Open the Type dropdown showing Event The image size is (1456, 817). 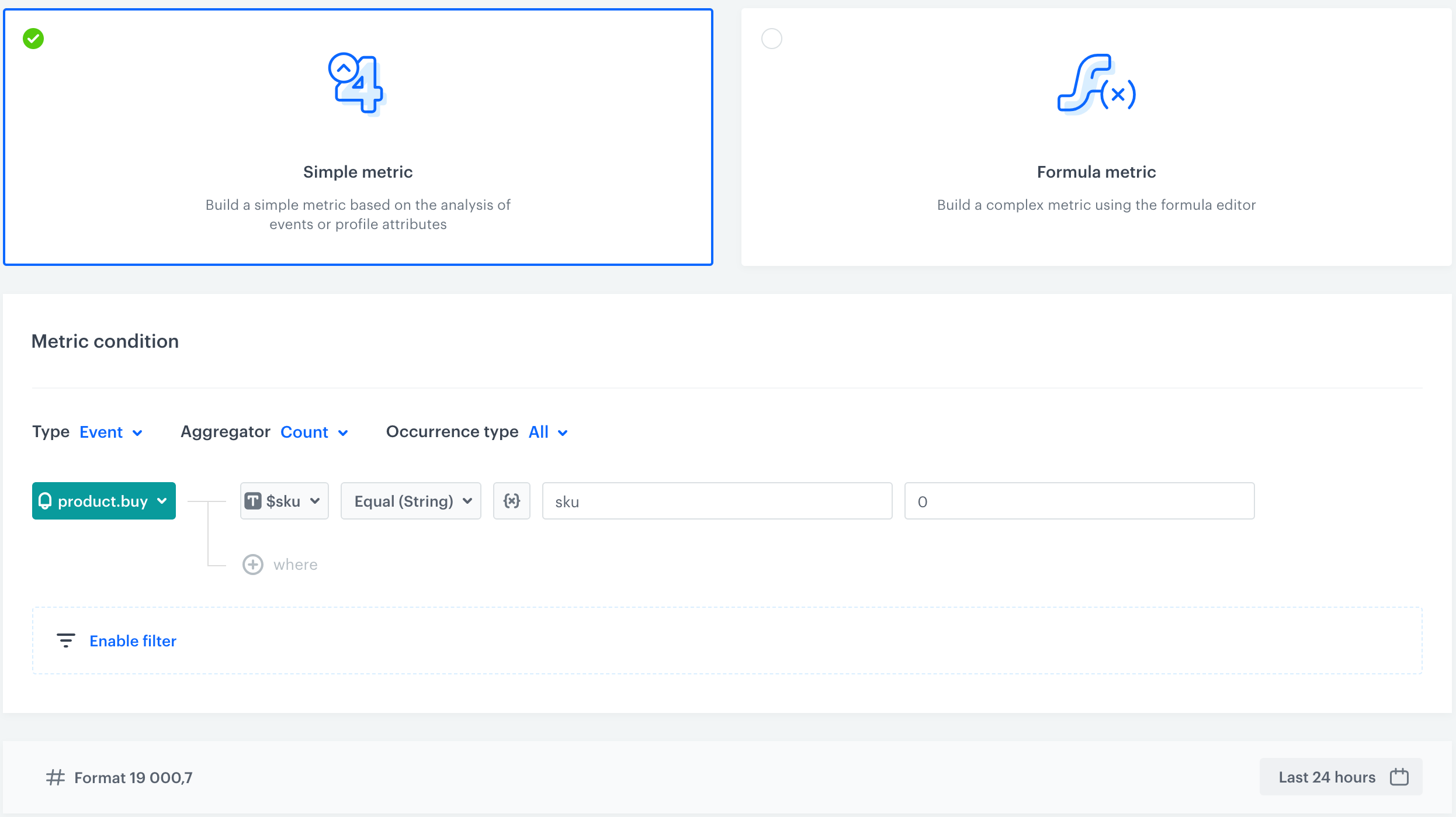tap(110, 432)
